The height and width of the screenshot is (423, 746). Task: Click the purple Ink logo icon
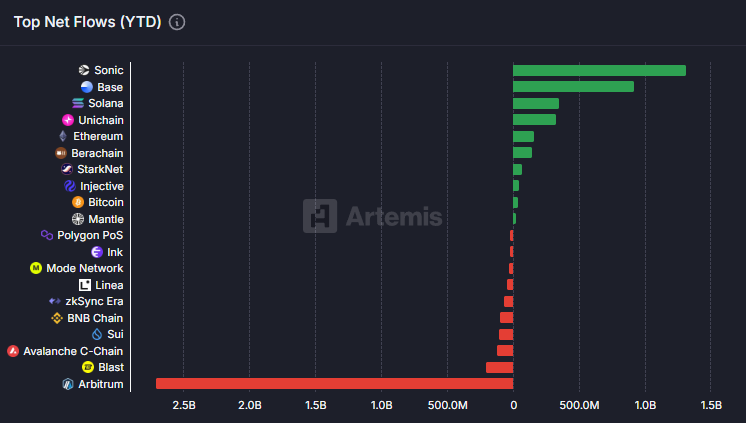point(97,252)
